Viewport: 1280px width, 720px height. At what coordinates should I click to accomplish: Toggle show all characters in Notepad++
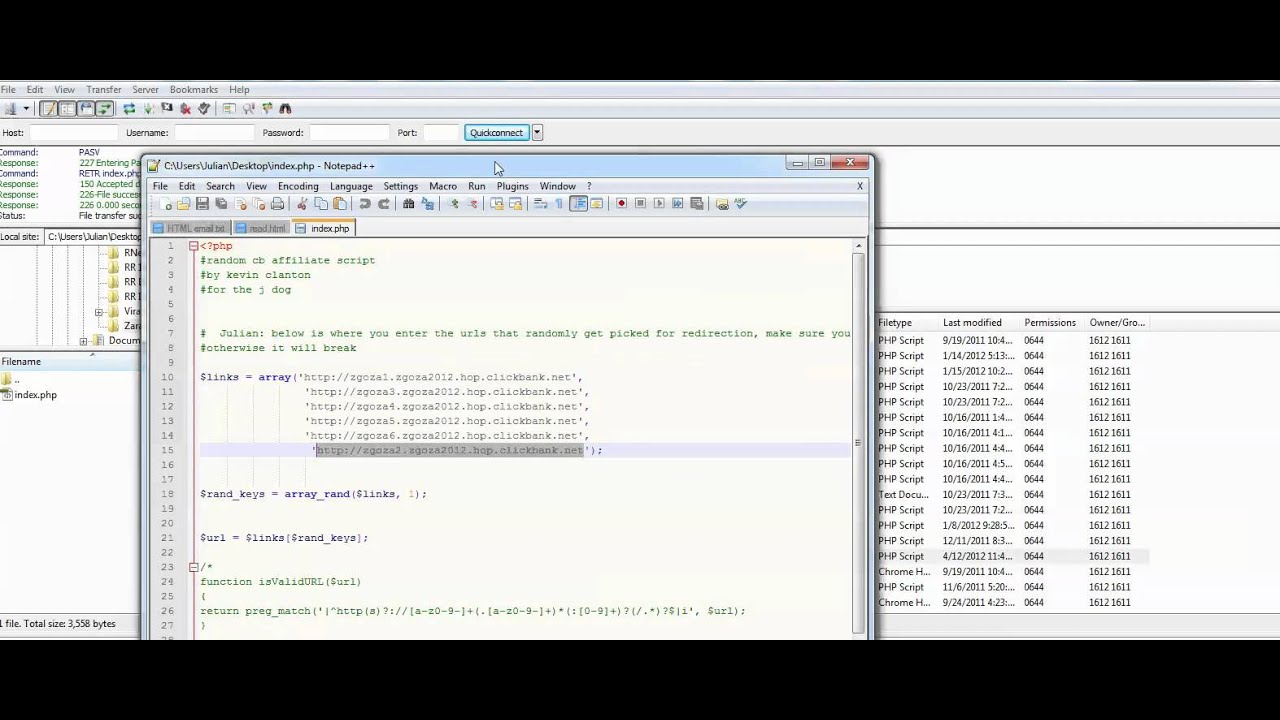[559, 204]
